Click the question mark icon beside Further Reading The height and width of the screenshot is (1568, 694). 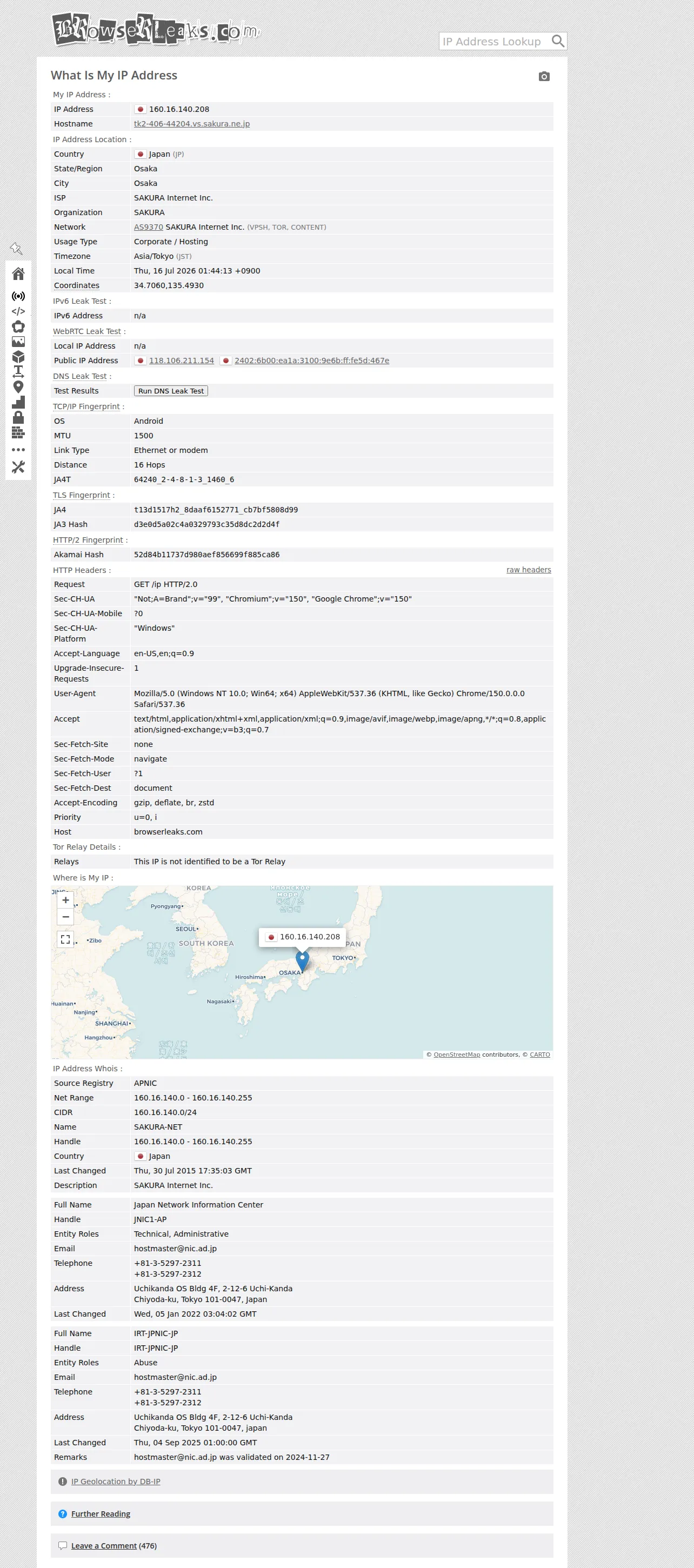[x=63, y=1514]
